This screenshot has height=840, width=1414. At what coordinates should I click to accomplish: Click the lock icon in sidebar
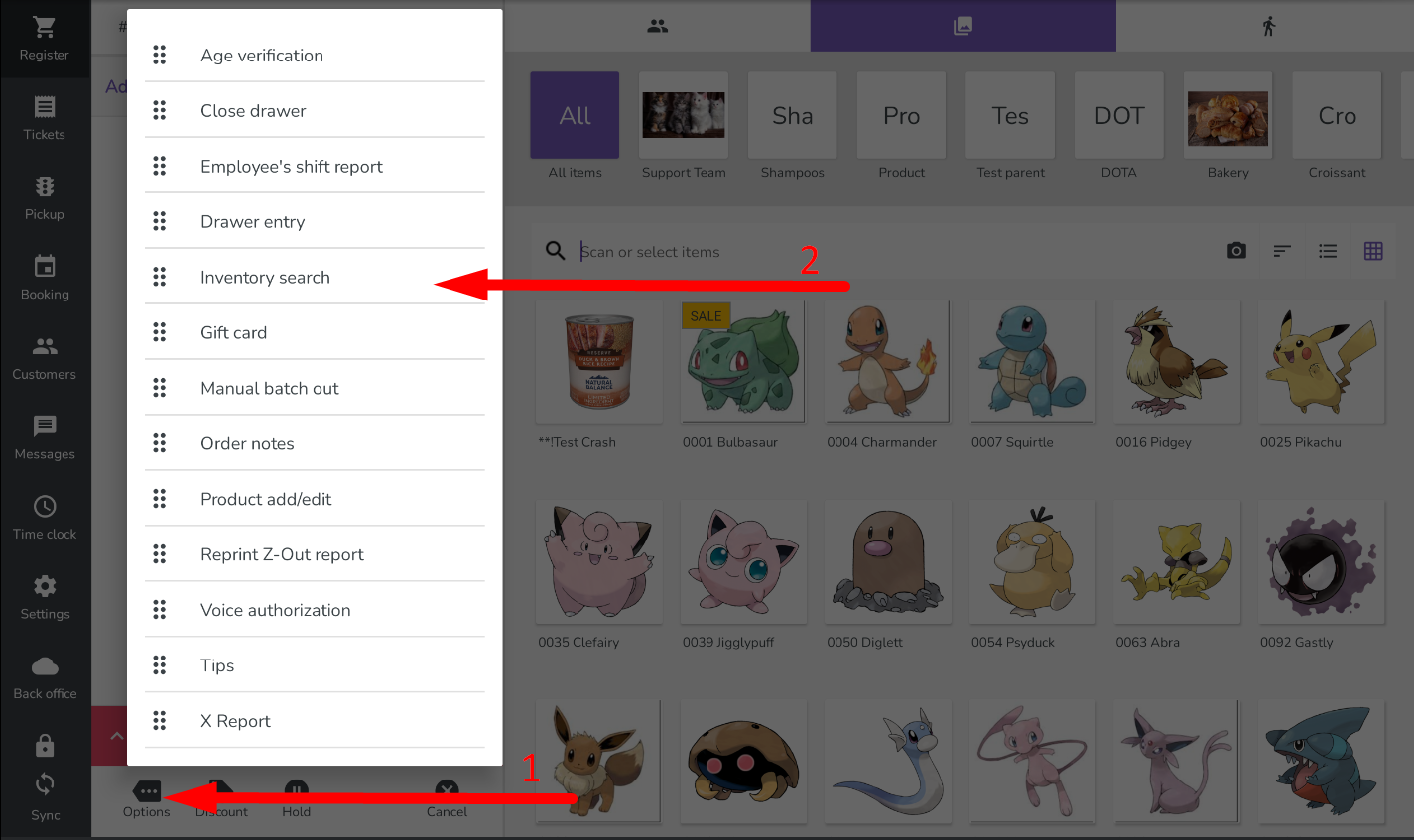(45, 746)
